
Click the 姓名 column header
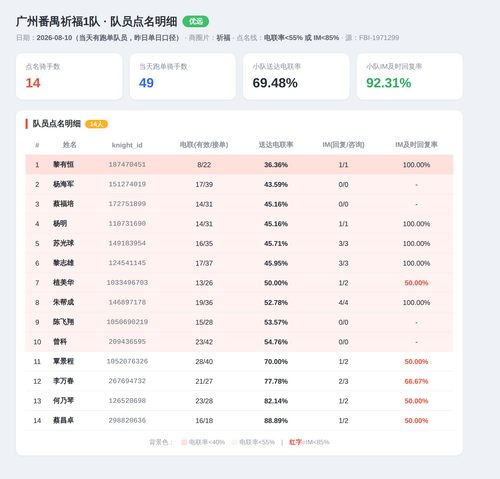pos(70,145)
